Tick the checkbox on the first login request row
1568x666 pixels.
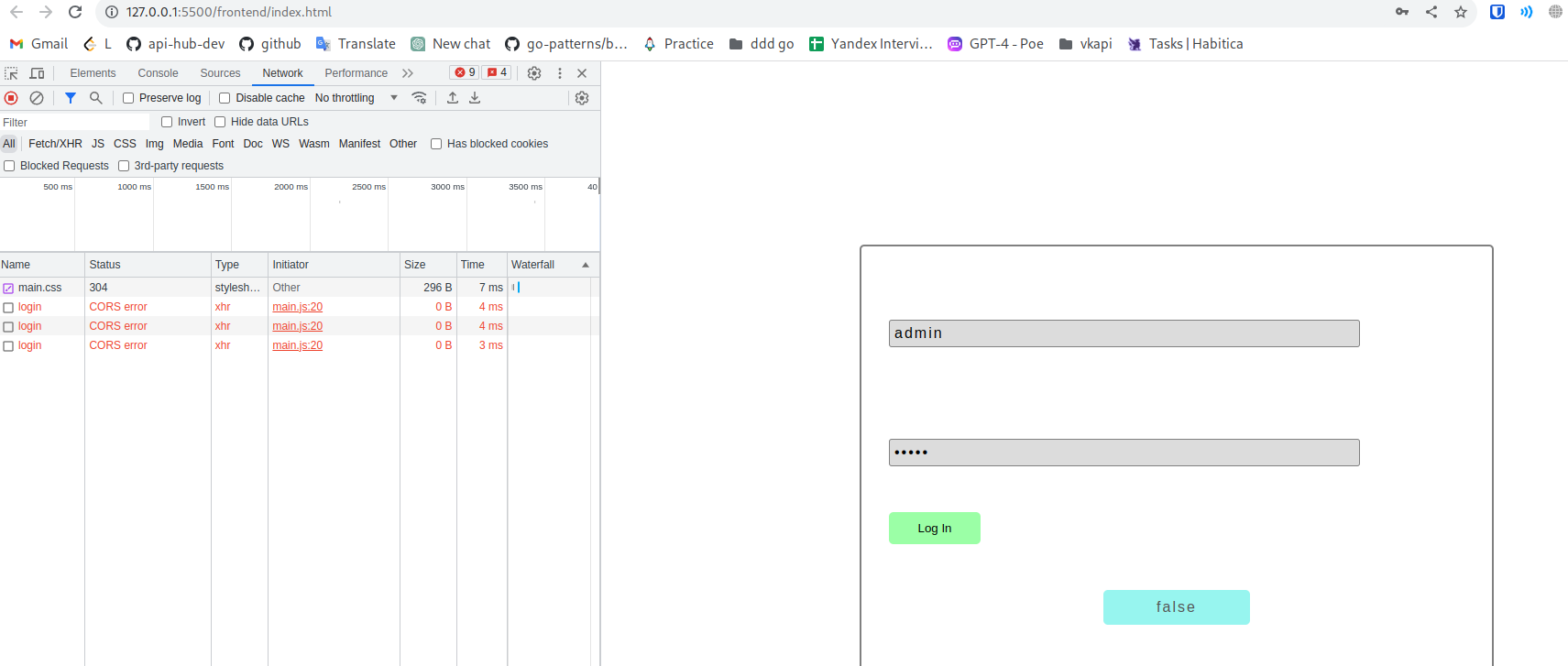pos(8,308)
